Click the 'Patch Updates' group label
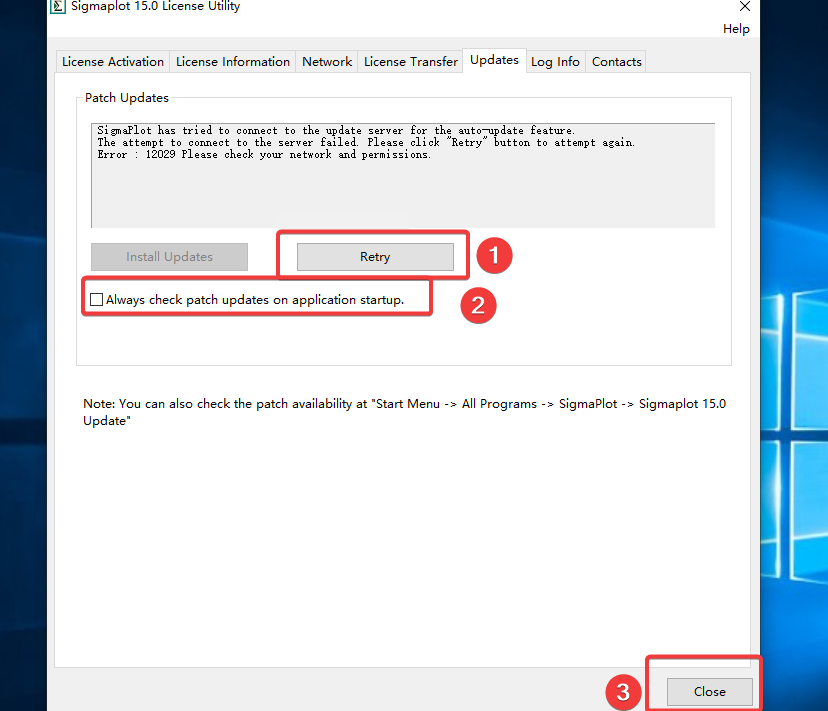This screenshot has height=711, width=828. click(127, 98)
